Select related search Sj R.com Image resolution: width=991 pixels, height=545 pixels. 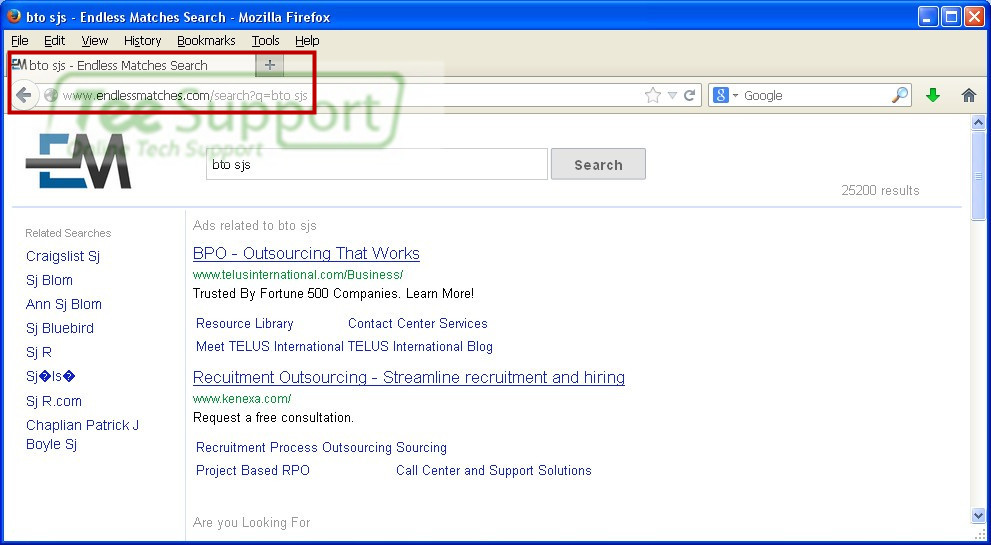pos(54,401)
